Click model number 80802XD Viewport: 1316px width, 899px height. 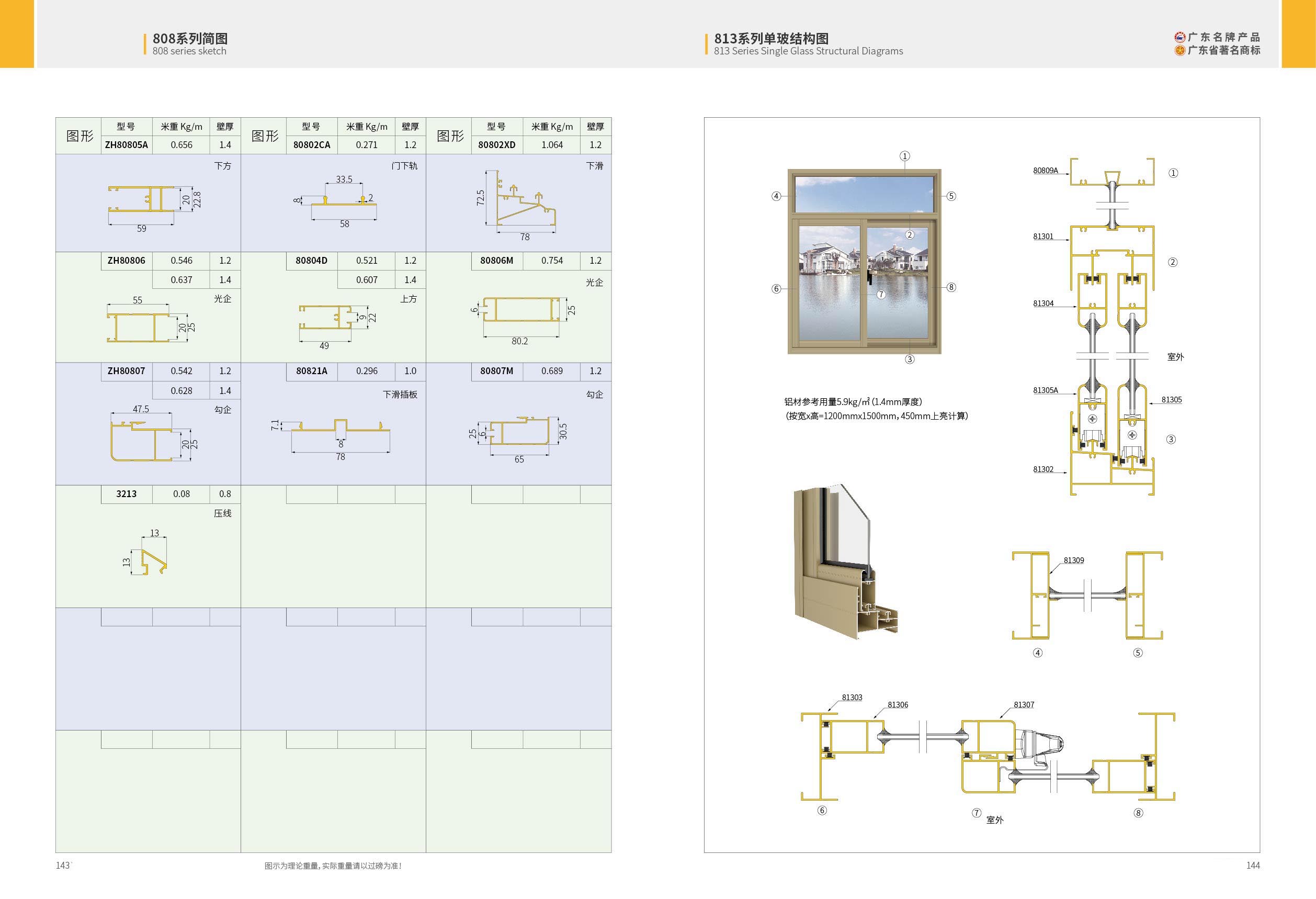496,145
